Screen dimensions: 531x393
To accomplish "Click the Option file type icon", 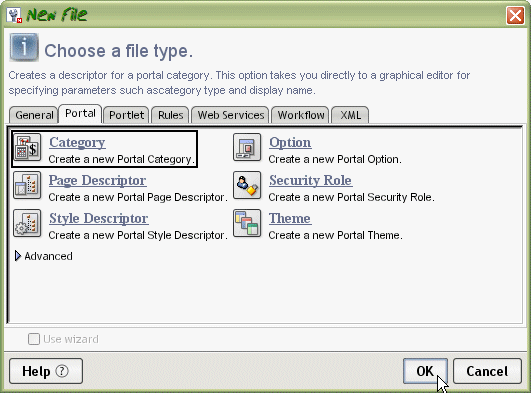I will (x=247, y=148).
